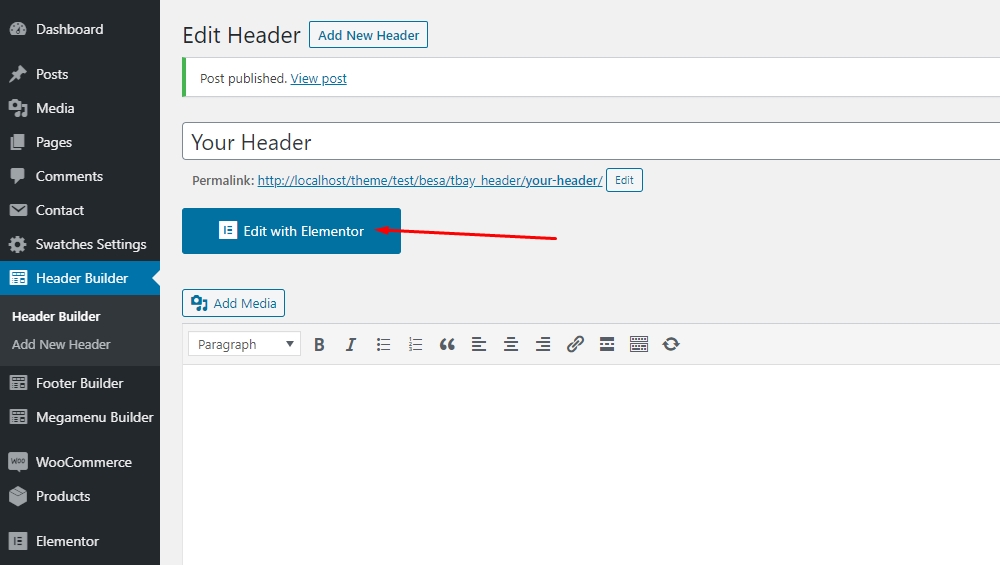This screenshot has width=1000, height=565.
Task: Select Add New Header submenu item
Action: coord(61,344)
